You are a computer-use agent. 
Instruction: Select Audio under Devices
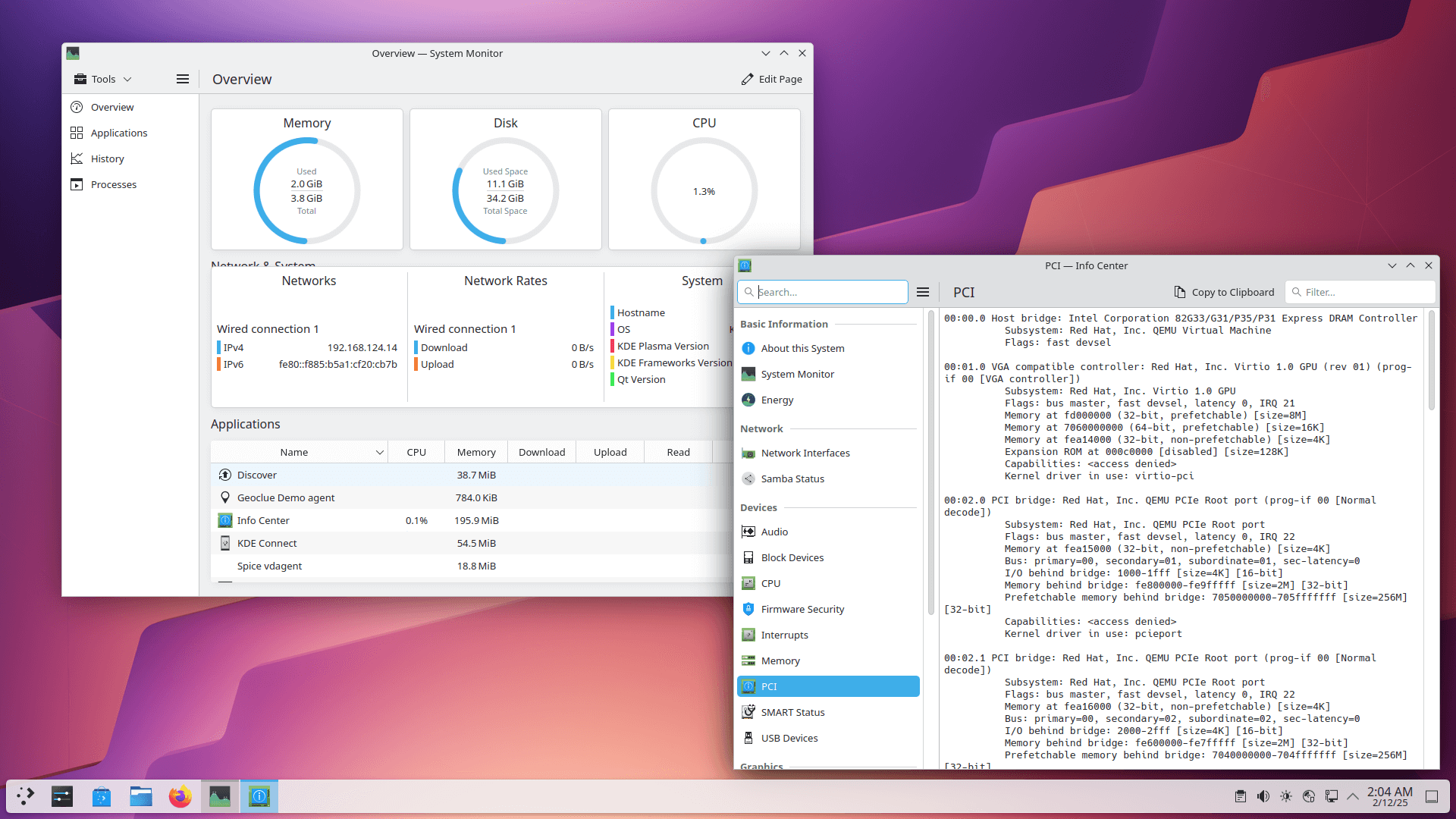pyautogui.click(x=773, y=532)
